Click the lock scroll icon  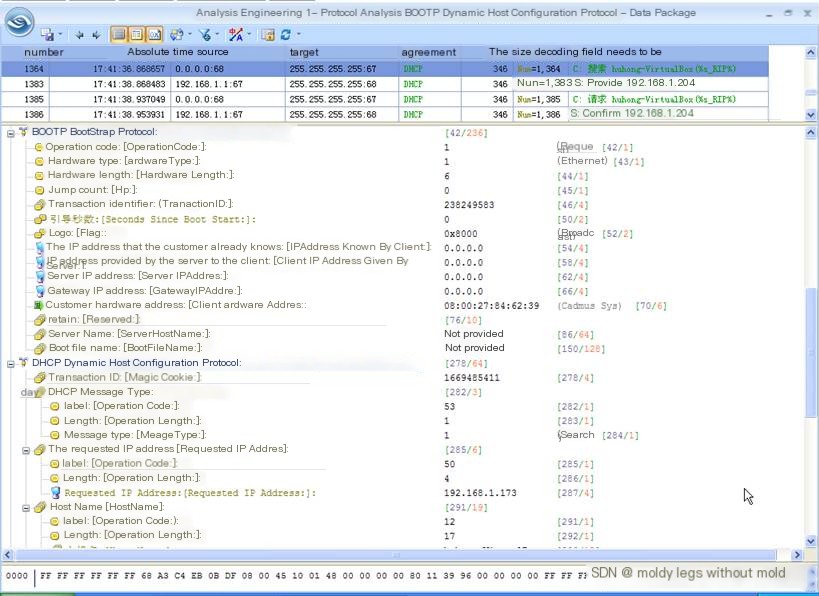tap(268, 34)
